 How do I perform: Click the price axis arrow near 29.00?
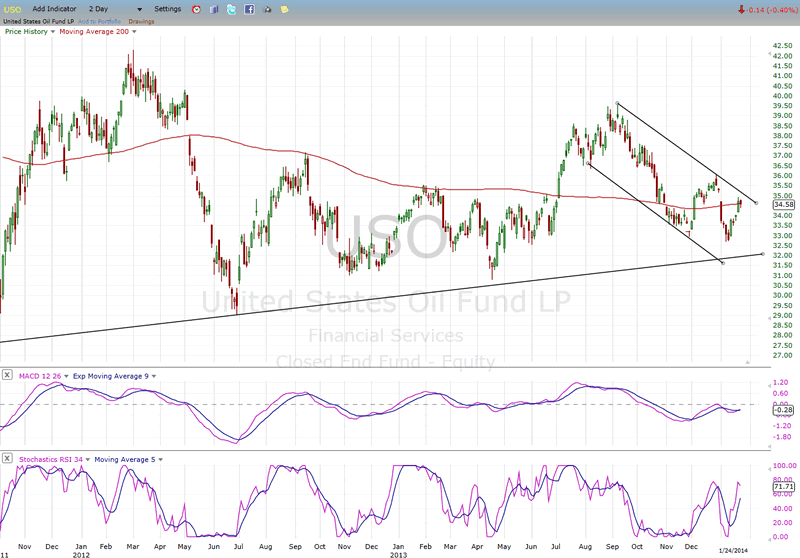point(769,317)
